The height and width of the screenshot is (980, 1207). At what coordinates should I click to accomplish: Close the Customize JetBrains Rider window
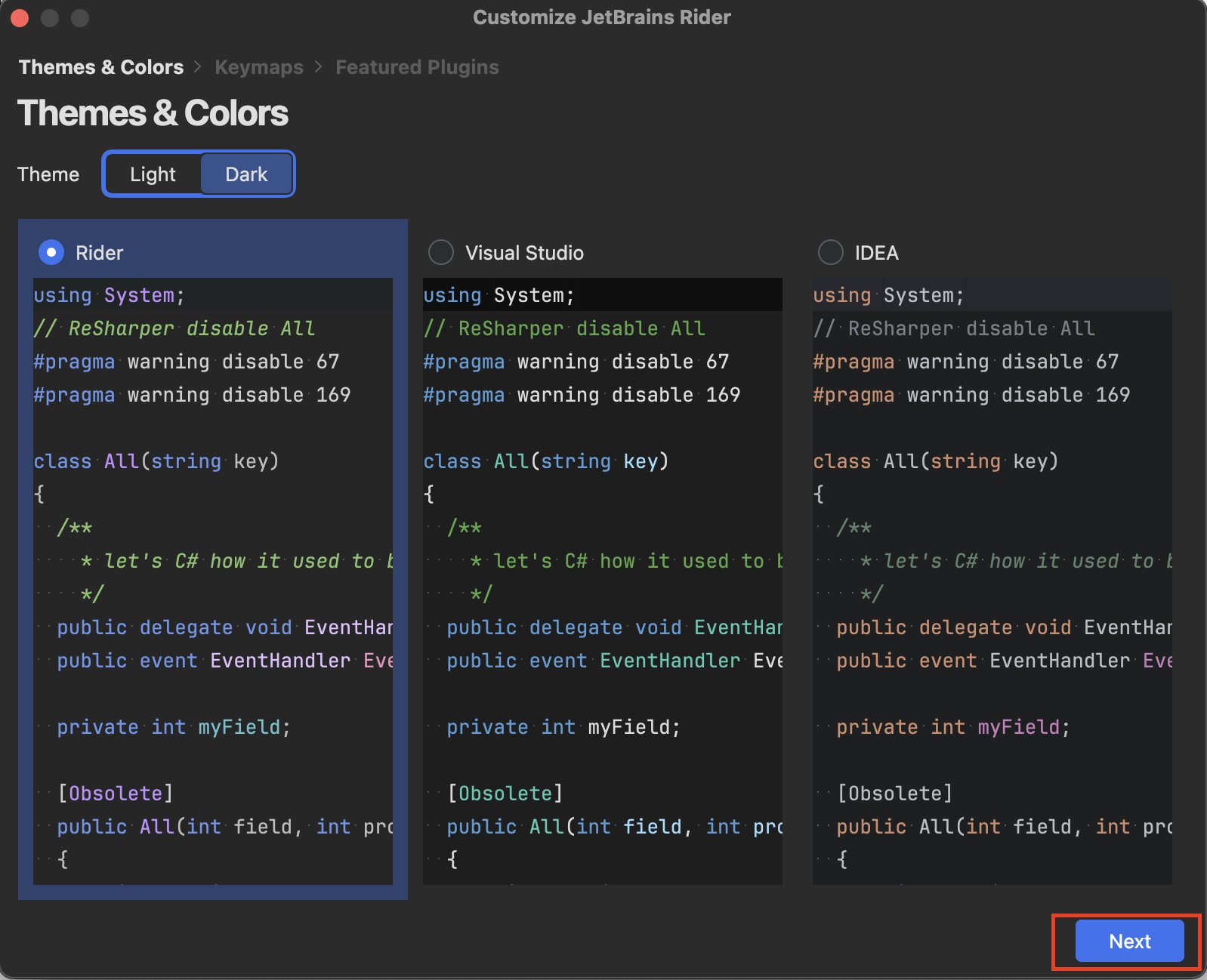[x=20, y=17]
